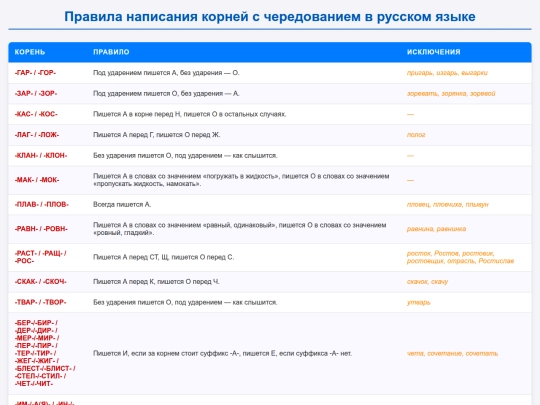Click the dash in the -КАС- exceptions cell
The width and height of the screenshot is (540, 405).
point(410,114)
